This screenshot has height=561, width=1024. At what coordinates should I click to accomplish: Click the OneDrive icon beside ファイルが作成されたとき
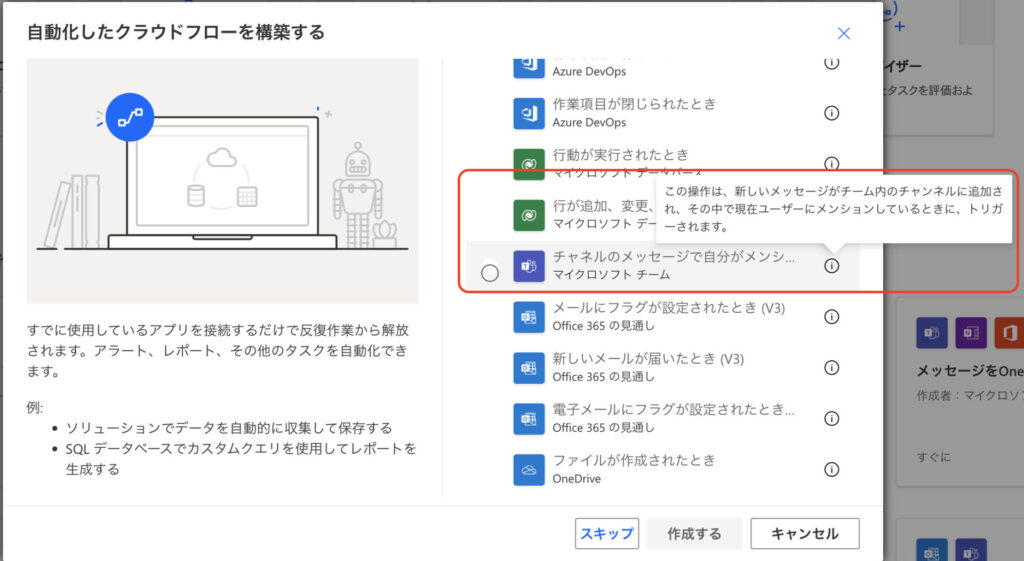(529, 470)
